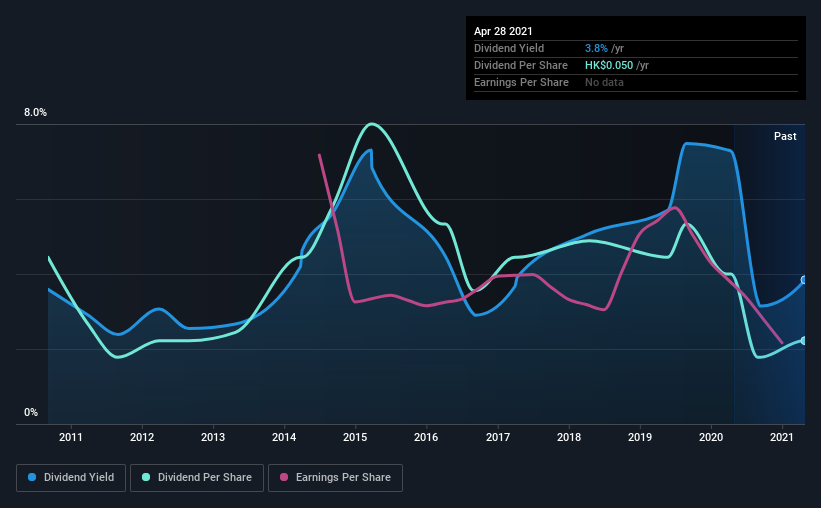The width and height of the screenshot is (821, 508).
Task: Click the 0% y-axis label
Action: [x=31, y=413]
